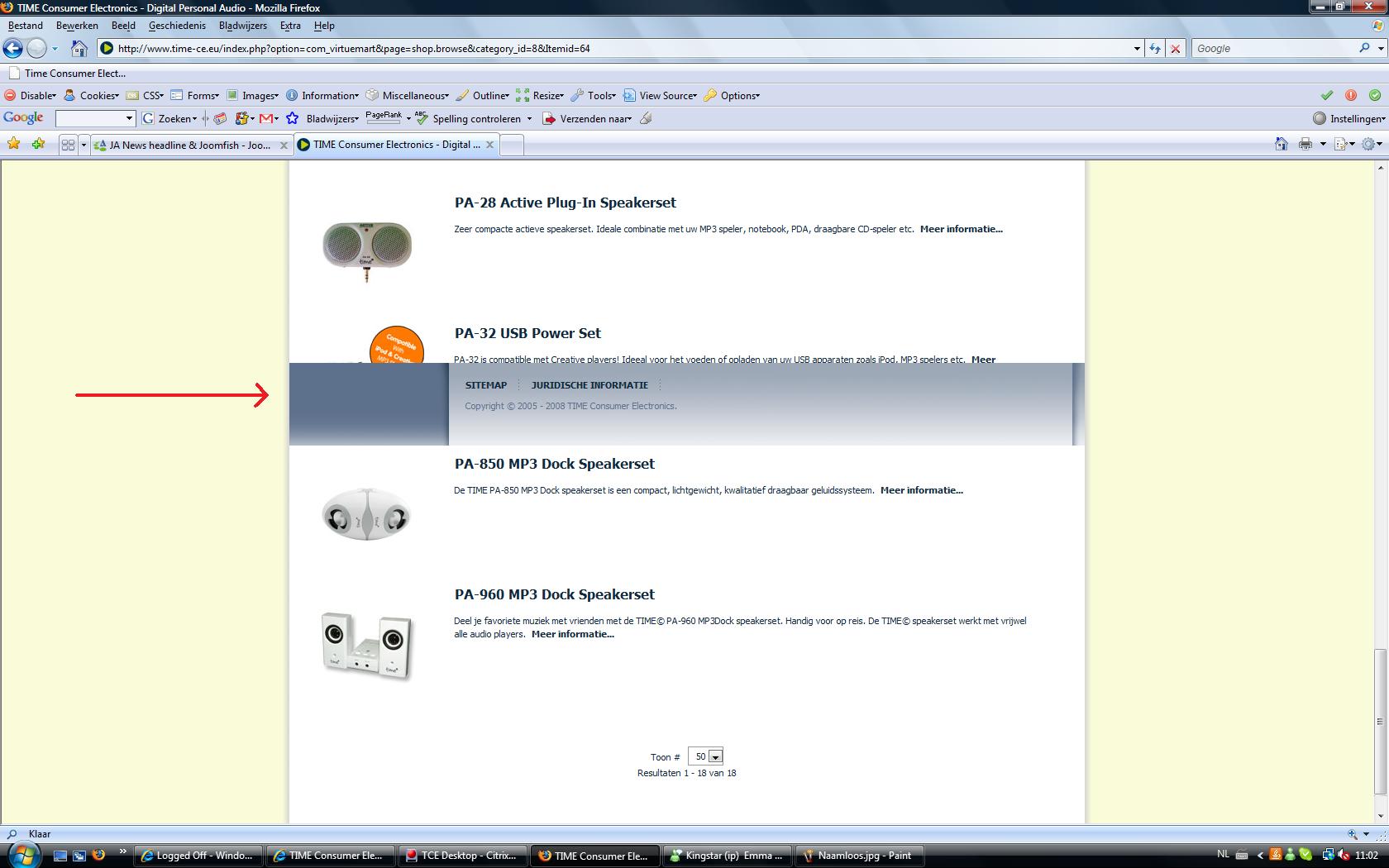Open the Instellingen dropdown
This screenshot has width=1389, height=868.
1349,118
